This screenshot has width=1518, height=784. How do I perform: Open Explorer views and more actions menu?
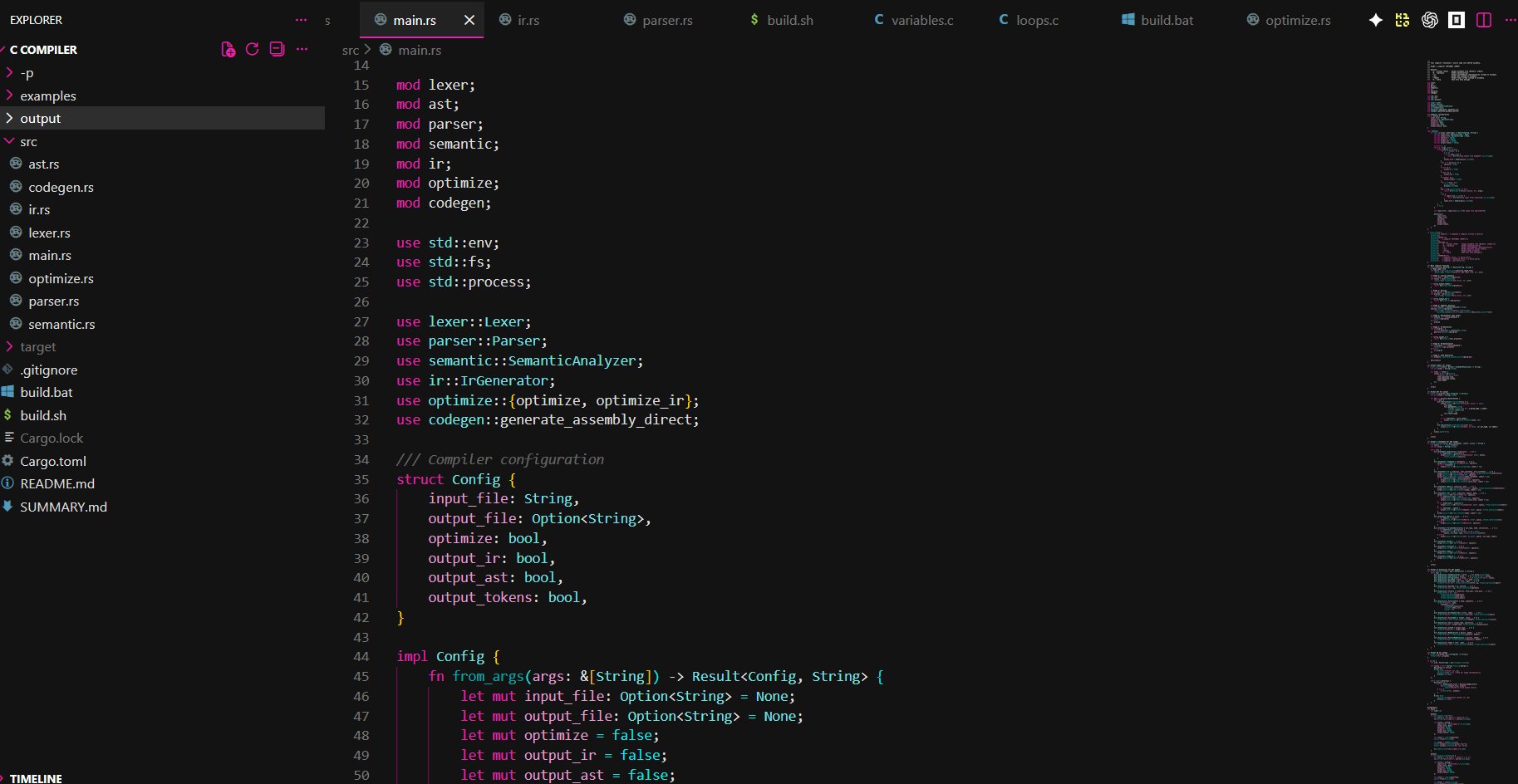301,20
